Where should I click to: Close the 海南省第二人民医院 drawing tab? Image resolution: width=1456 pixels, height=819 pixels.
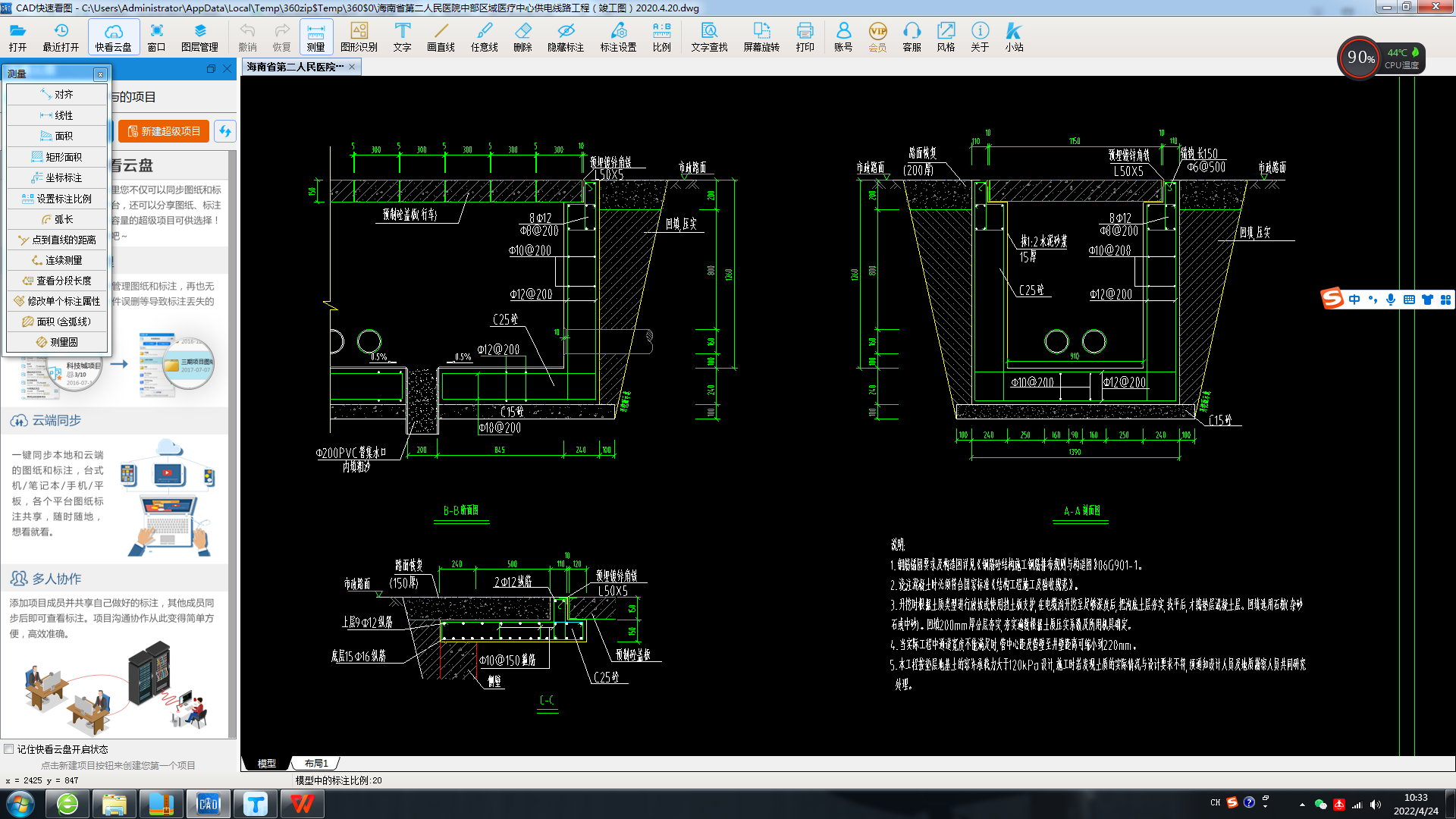click(x=352, y=67)
